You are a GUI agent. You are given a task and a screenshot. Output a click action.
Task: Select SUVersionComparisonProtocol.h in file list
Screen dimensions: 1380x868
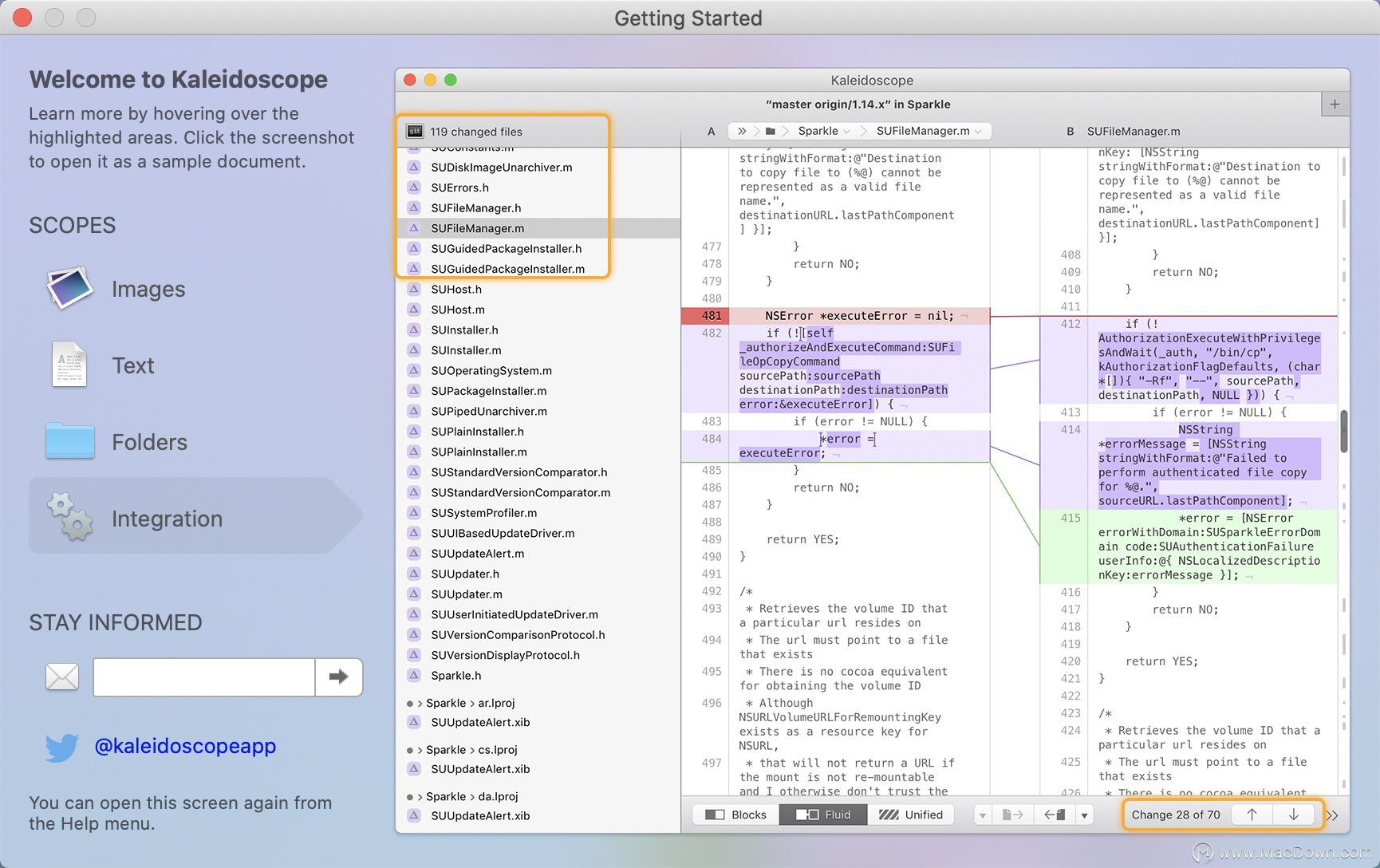538,635
